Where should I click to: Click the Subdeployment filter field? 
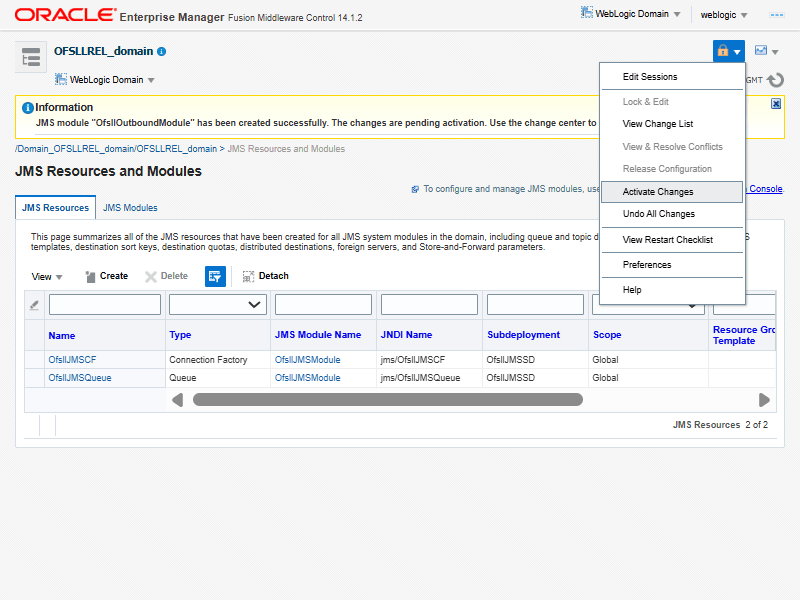click(535, 305)
